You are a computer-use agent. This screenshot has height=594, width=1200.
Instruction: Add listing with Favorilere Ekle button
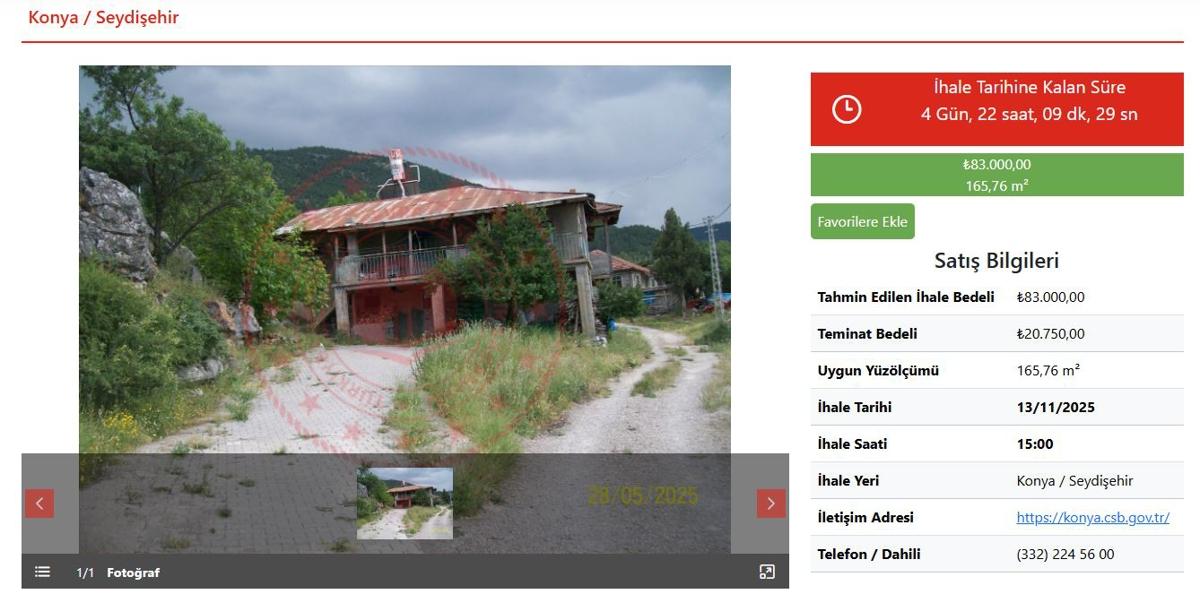862,221
